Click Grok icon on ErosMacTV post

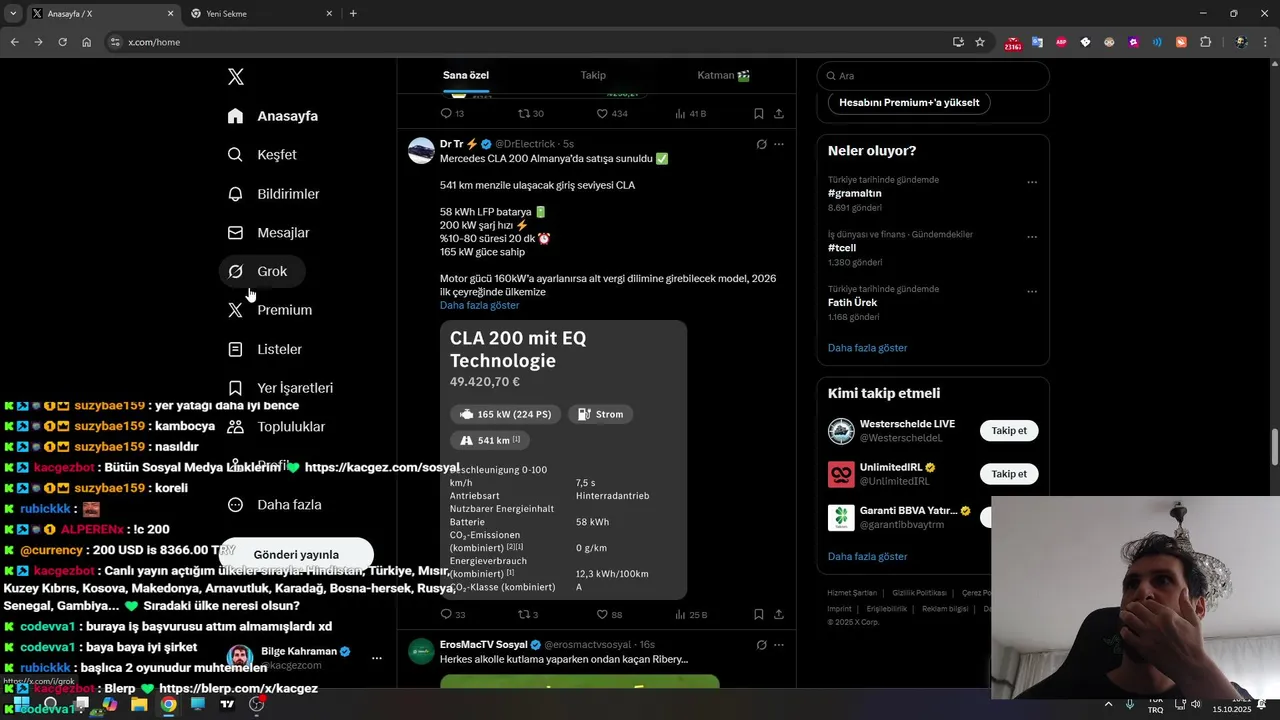(x=761, y=645)
